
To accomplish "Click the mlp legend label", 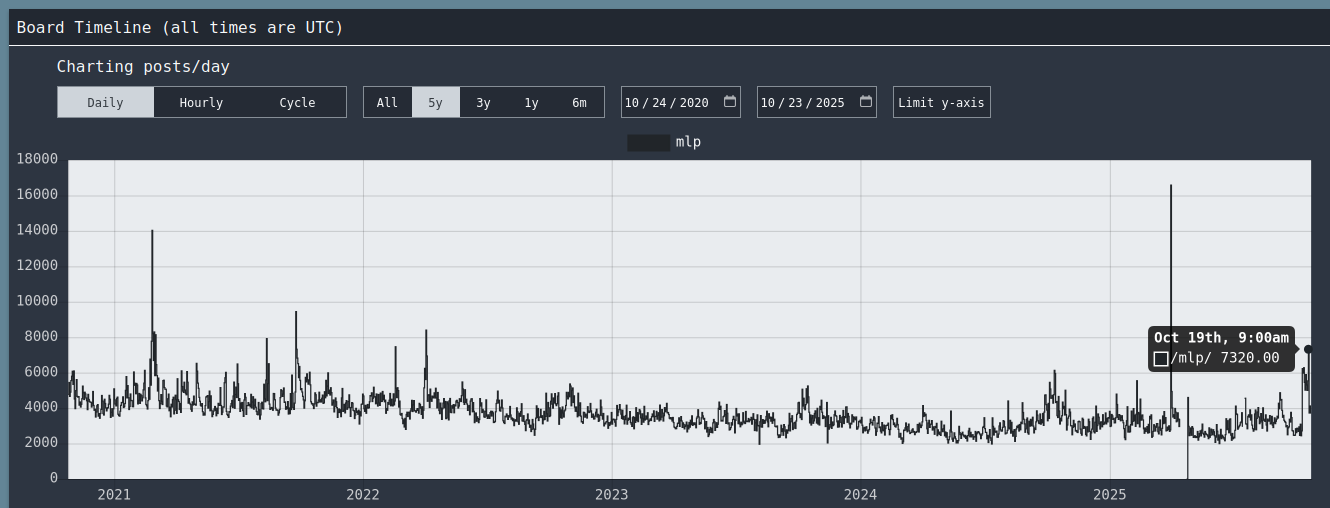I will (x=688, y=142).
